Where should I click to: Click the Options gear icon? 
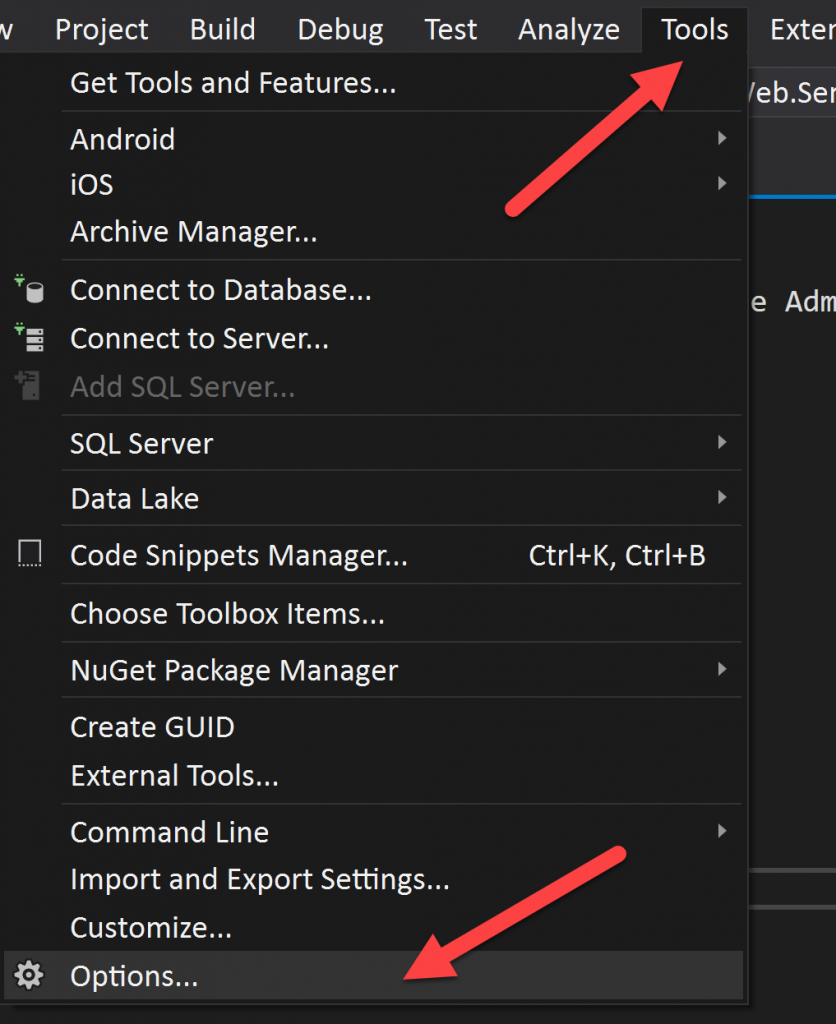[29, 976]
